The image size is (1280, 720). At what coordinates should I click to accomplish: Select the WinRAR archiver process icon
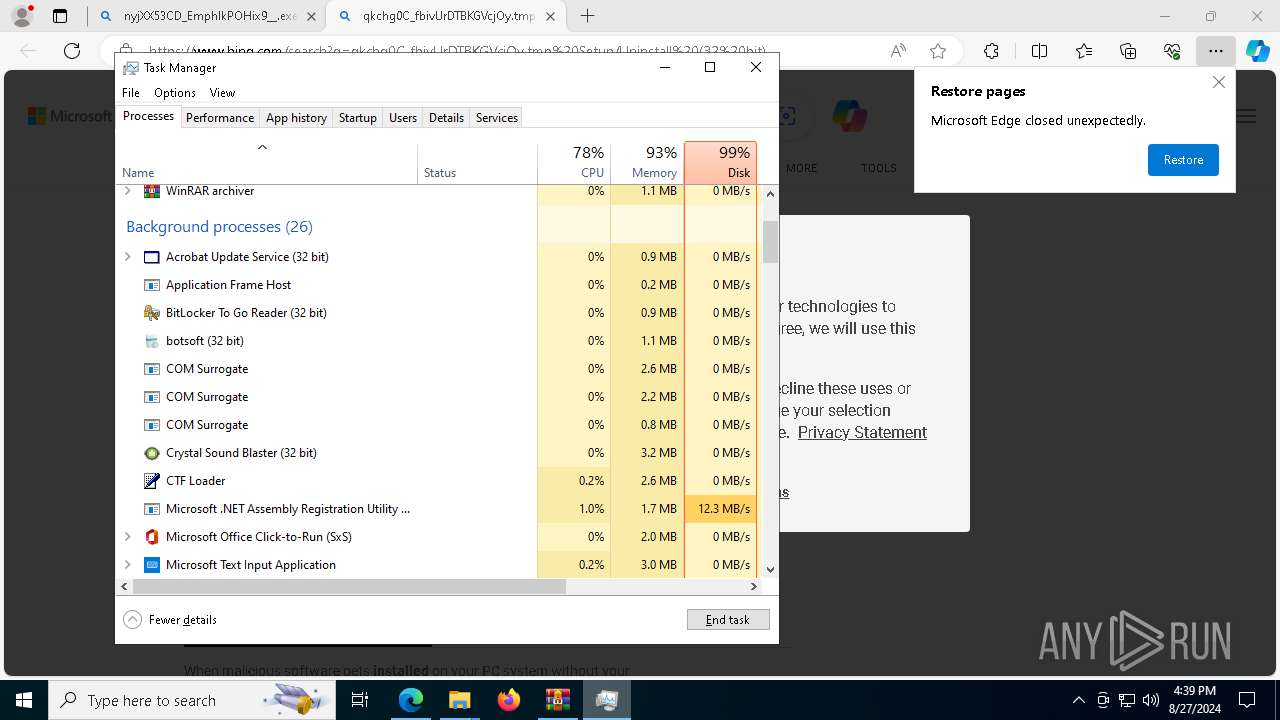pyautogui.click(x=152, y=191)
